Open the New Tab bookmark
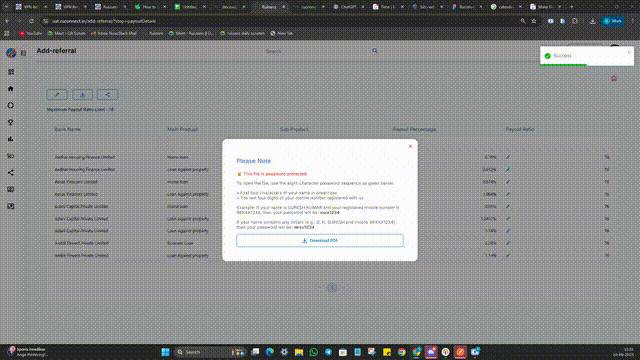 [282, 33]
